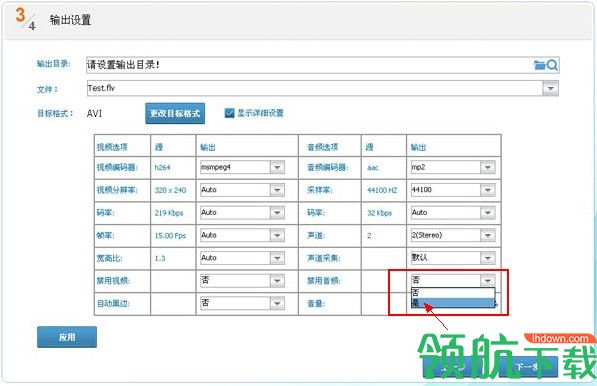Click the 32 Kbps audio source value
The width and height of the screenshot is (597, 386).
(379, 213)
